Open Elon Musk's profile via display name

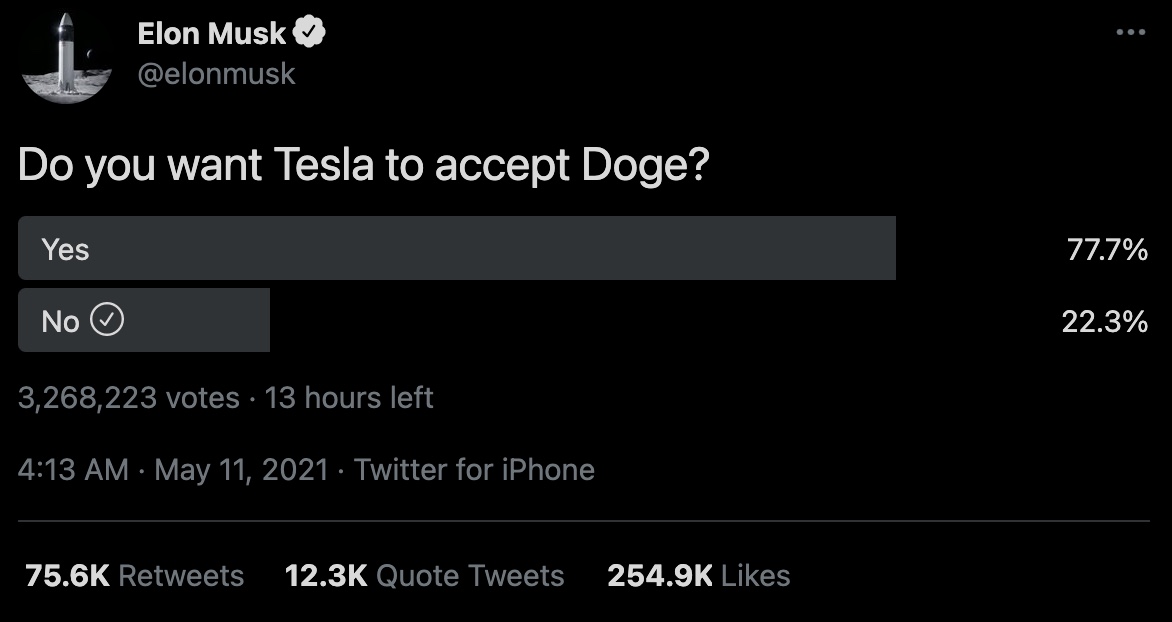click(x=211, y=32)
